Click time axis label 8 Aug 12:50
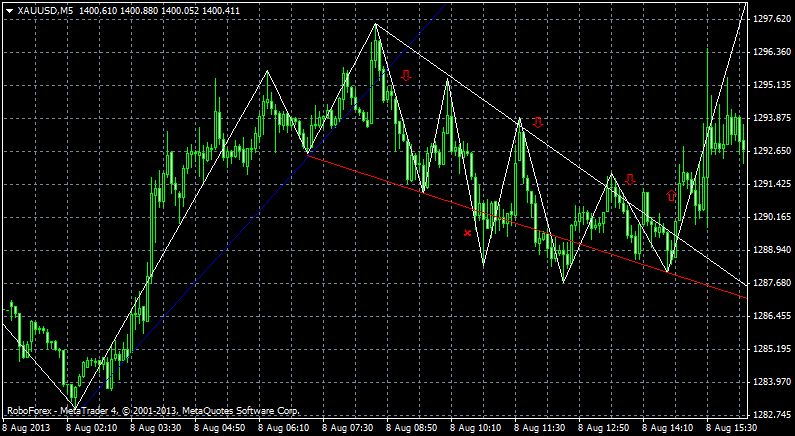This screenshot has width=795, height=436. (603, 428)
